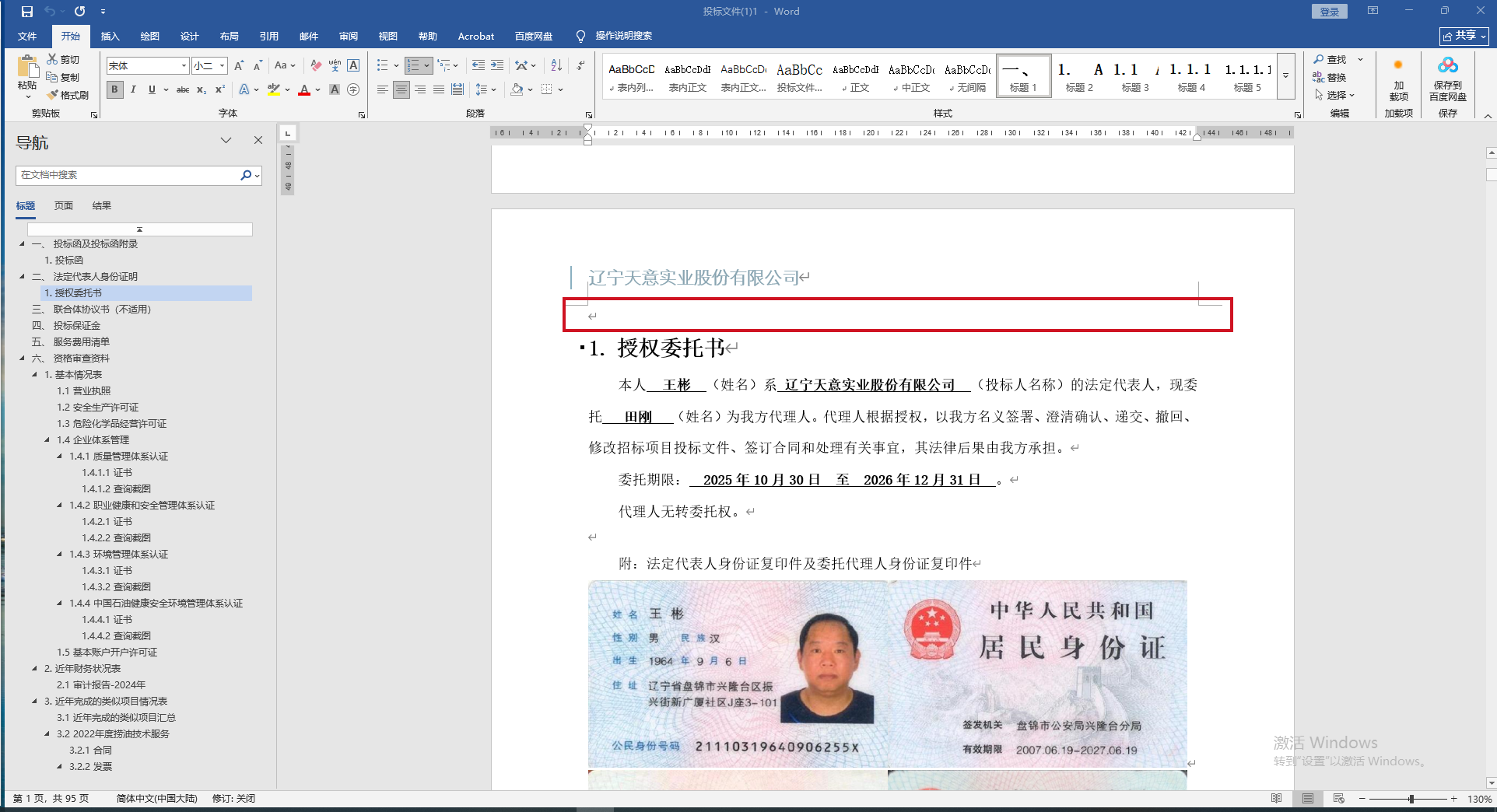Apply the red font color swatch

[x=304, y=90]
